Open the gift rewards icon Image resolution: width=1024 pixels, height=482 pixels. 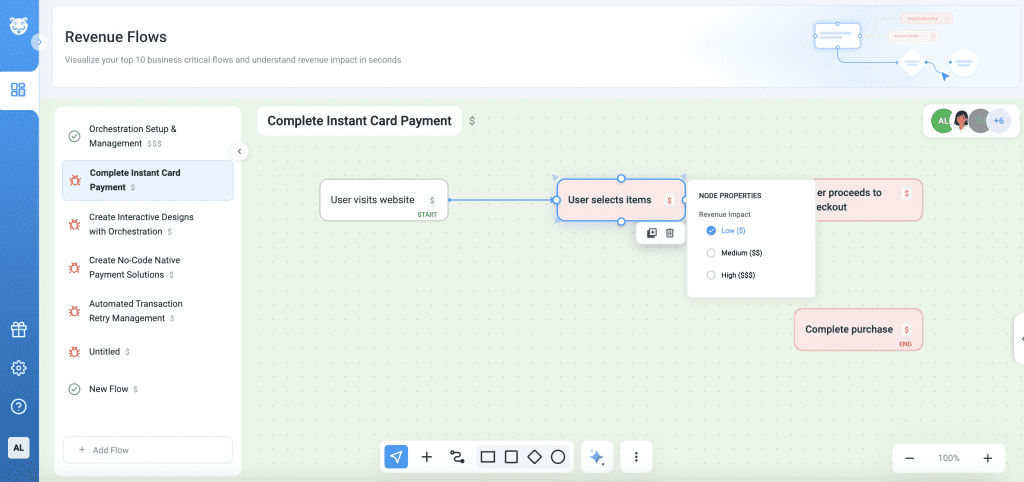click(18, 329)
